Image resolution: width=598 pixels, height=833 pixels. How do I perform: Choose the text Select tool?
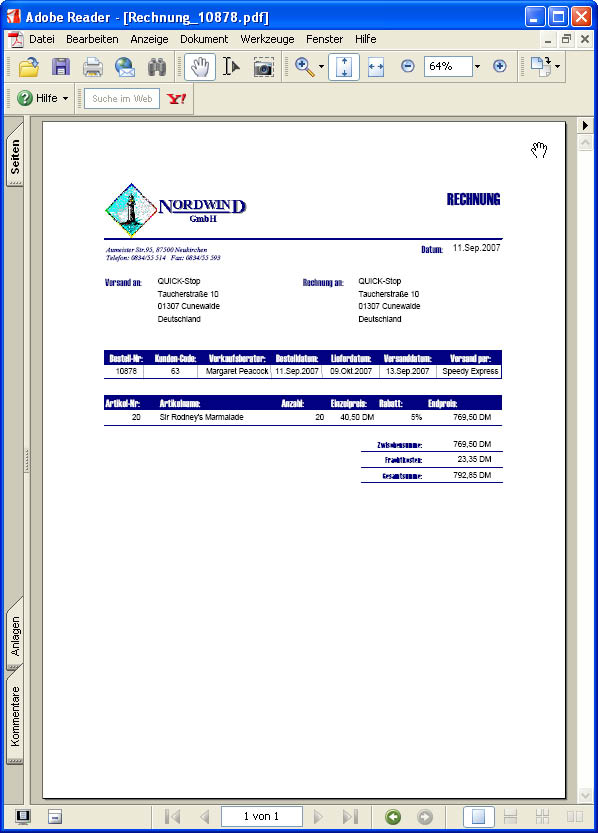coord(232,67)
